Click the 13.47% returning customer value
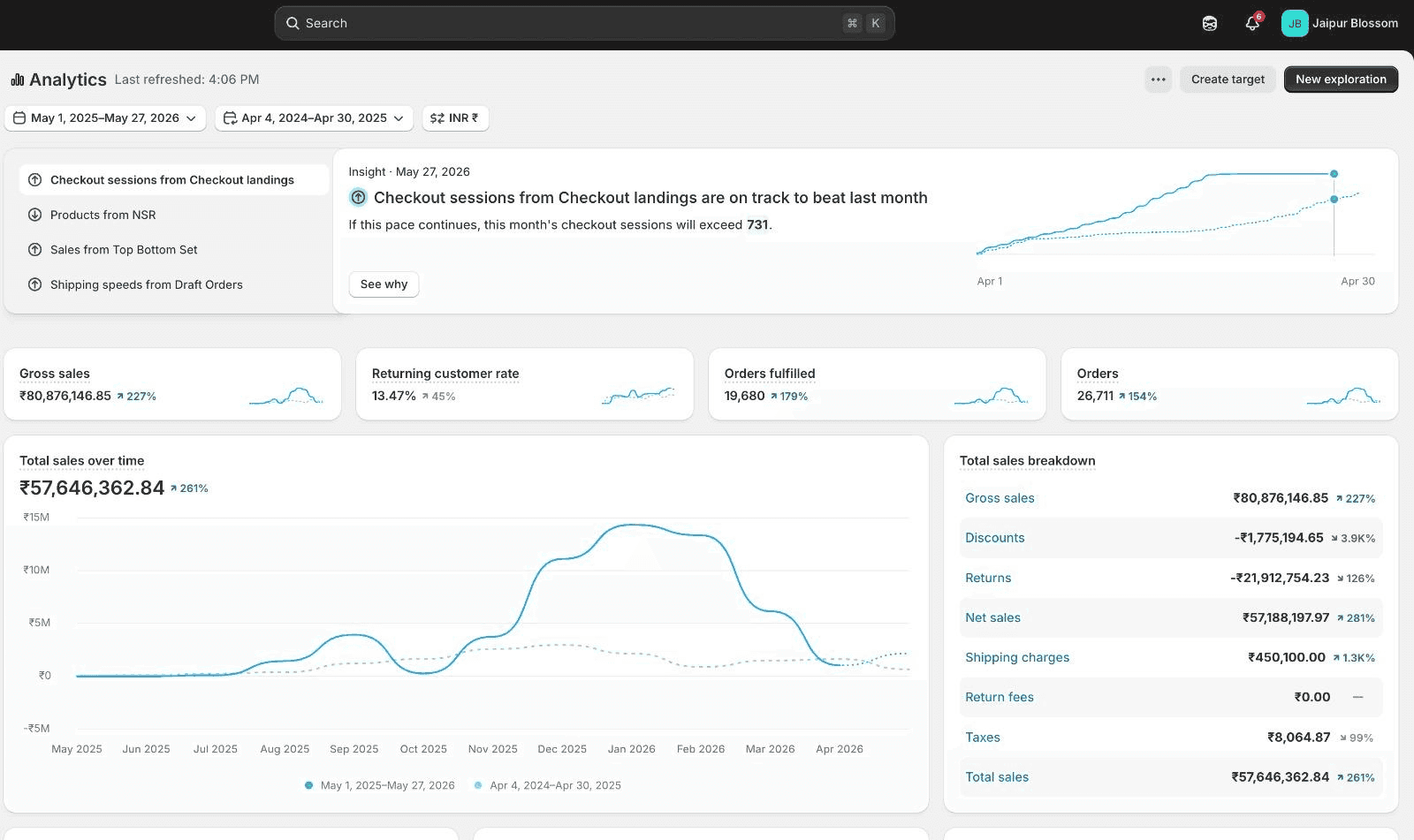1414x840 pixels. [x=394, y=396]
